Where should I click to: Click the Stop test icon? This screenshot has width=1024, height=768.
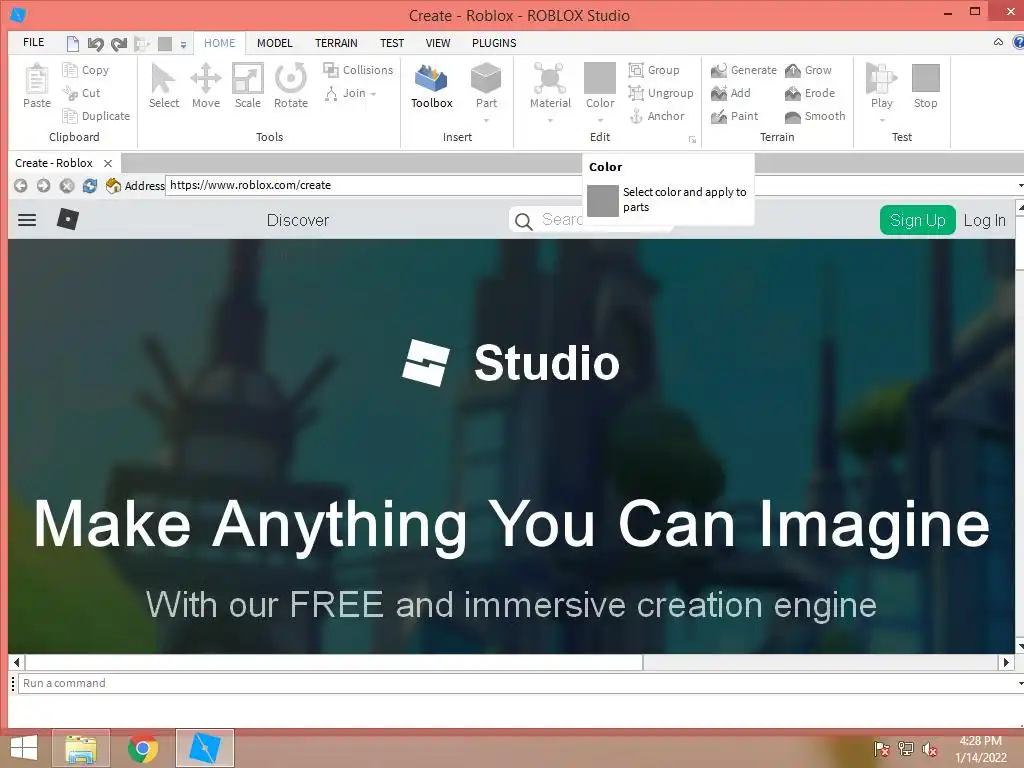tap(925, 78)
